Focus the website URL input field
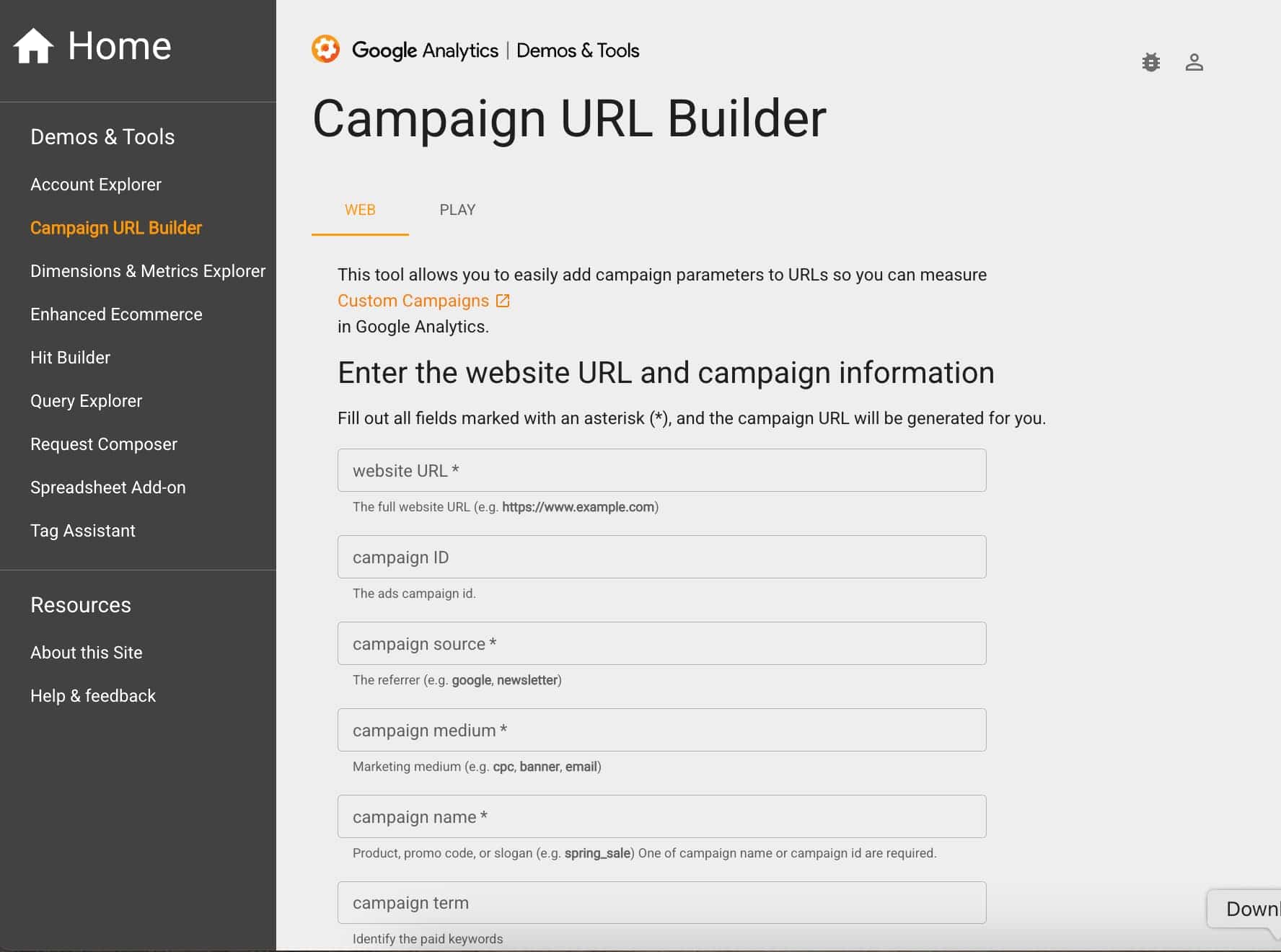Viewport: 1281px width, 952px height. pos(661,470)
